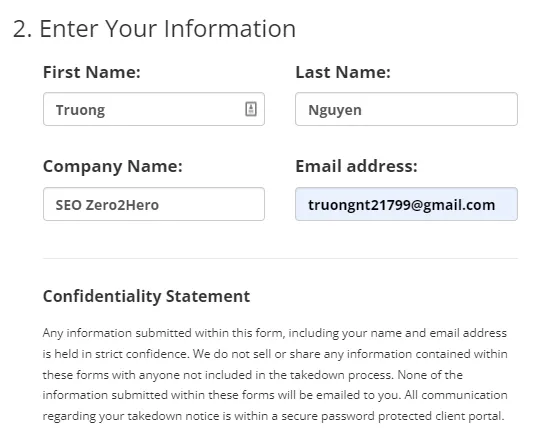This screenshot has height=447, width=551.
Task: Click the line starting "is held in strict confidence"
Action: pyautogui.click(x=275, y=354)
